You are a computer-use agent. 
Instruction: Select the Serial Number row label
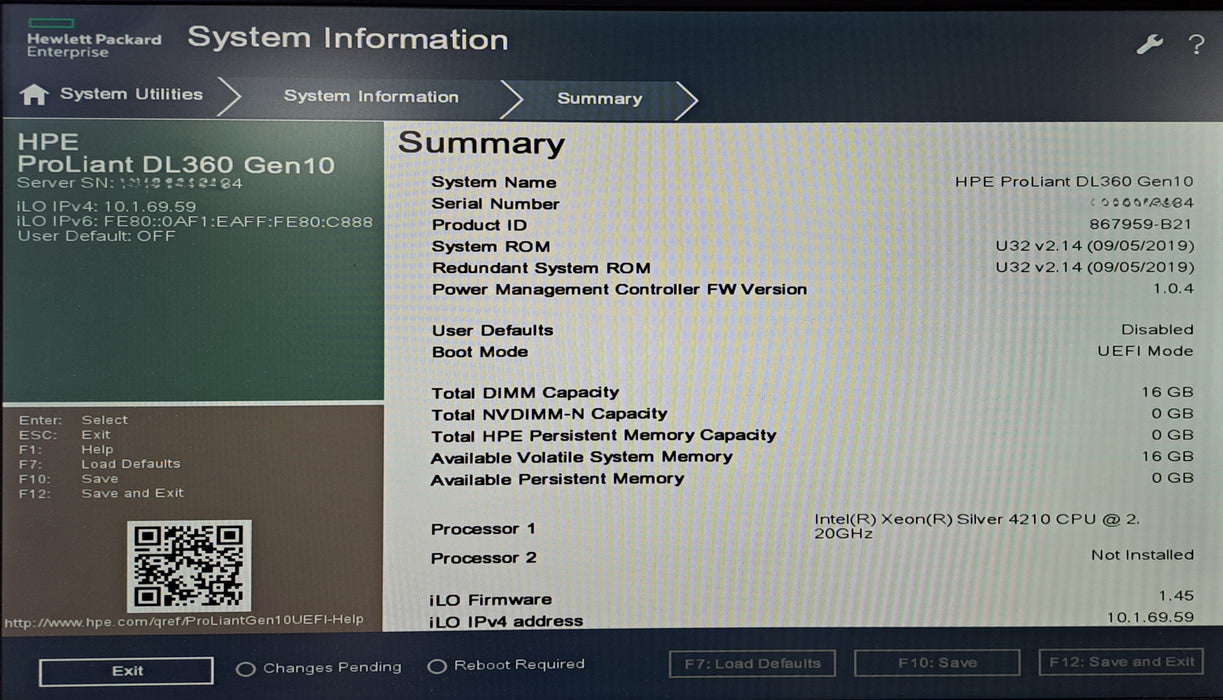pos(495,204)
